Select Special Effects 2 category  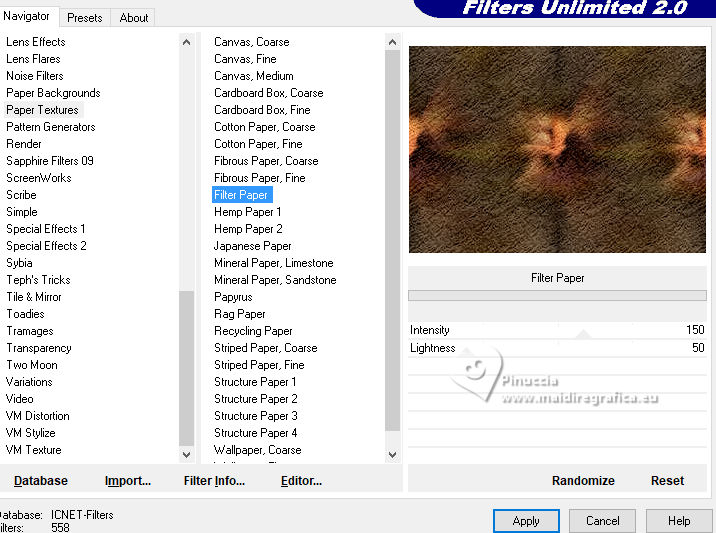[x=46, y=246]
